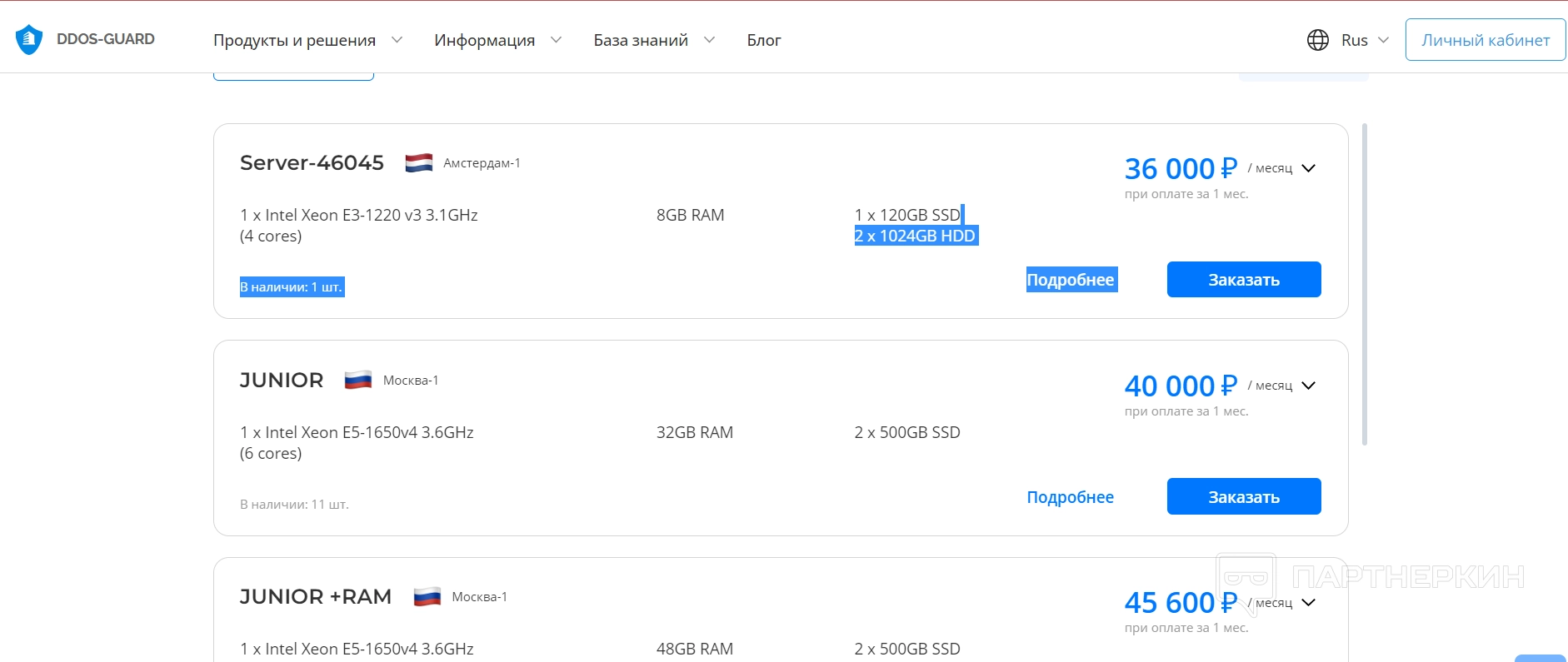The height and width of the screenshot is (662, 1568).
Task: Click the chevron beside Продукты и решения
Action: coord(397,40)
